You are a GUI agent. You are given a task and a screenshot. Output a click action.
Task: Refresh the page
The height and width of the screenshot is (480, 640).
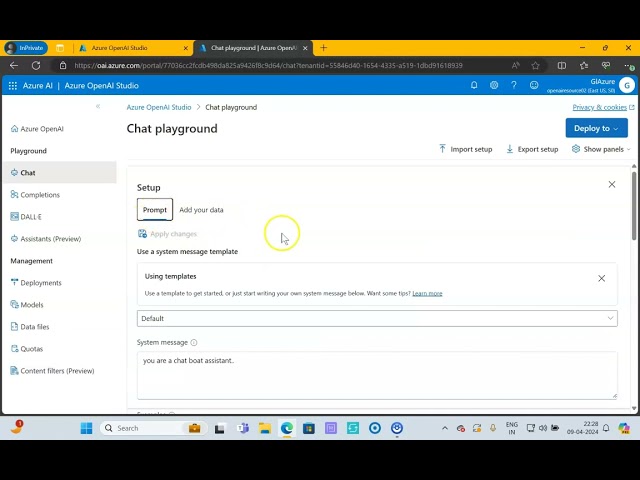(36, 65)
